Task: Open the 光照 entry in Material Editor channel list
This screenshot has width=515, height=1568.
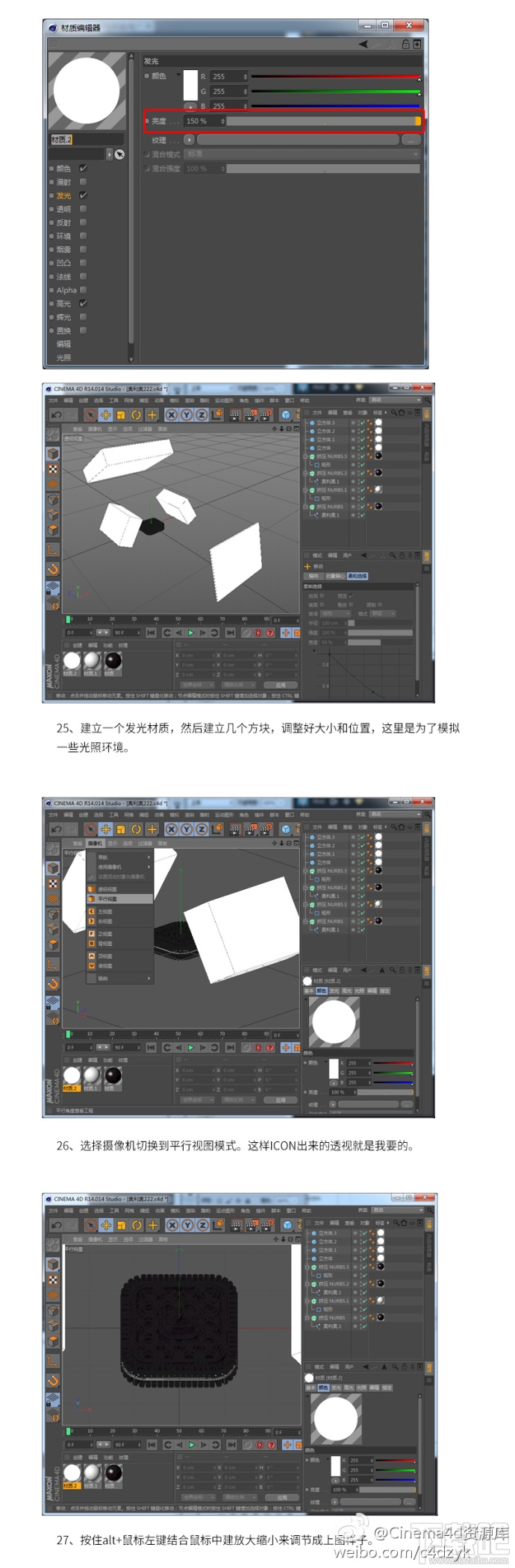Action: (63, 357)
